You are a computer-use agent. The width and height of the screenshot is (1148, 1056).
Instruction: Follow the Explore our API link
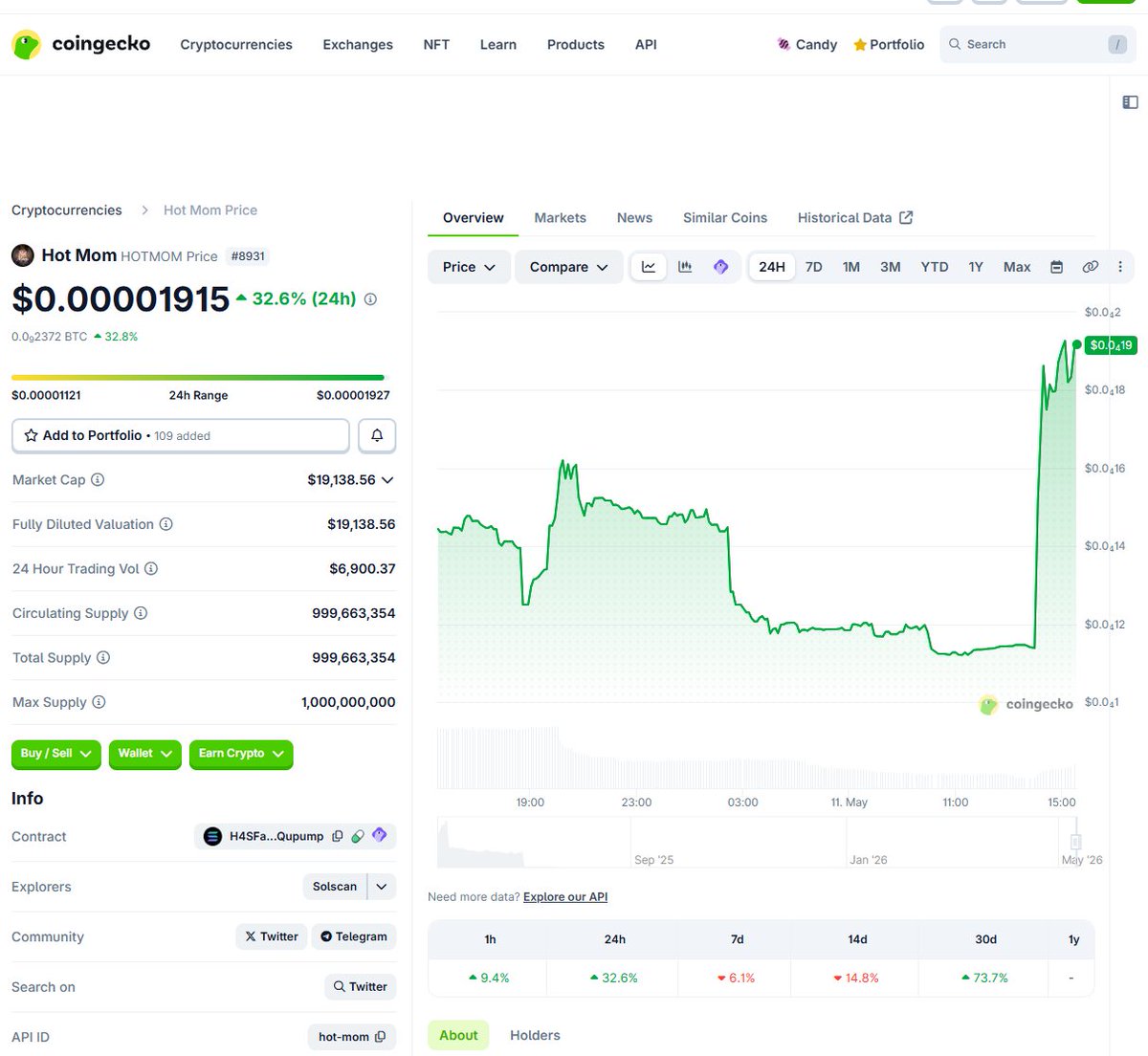[565, 897]
